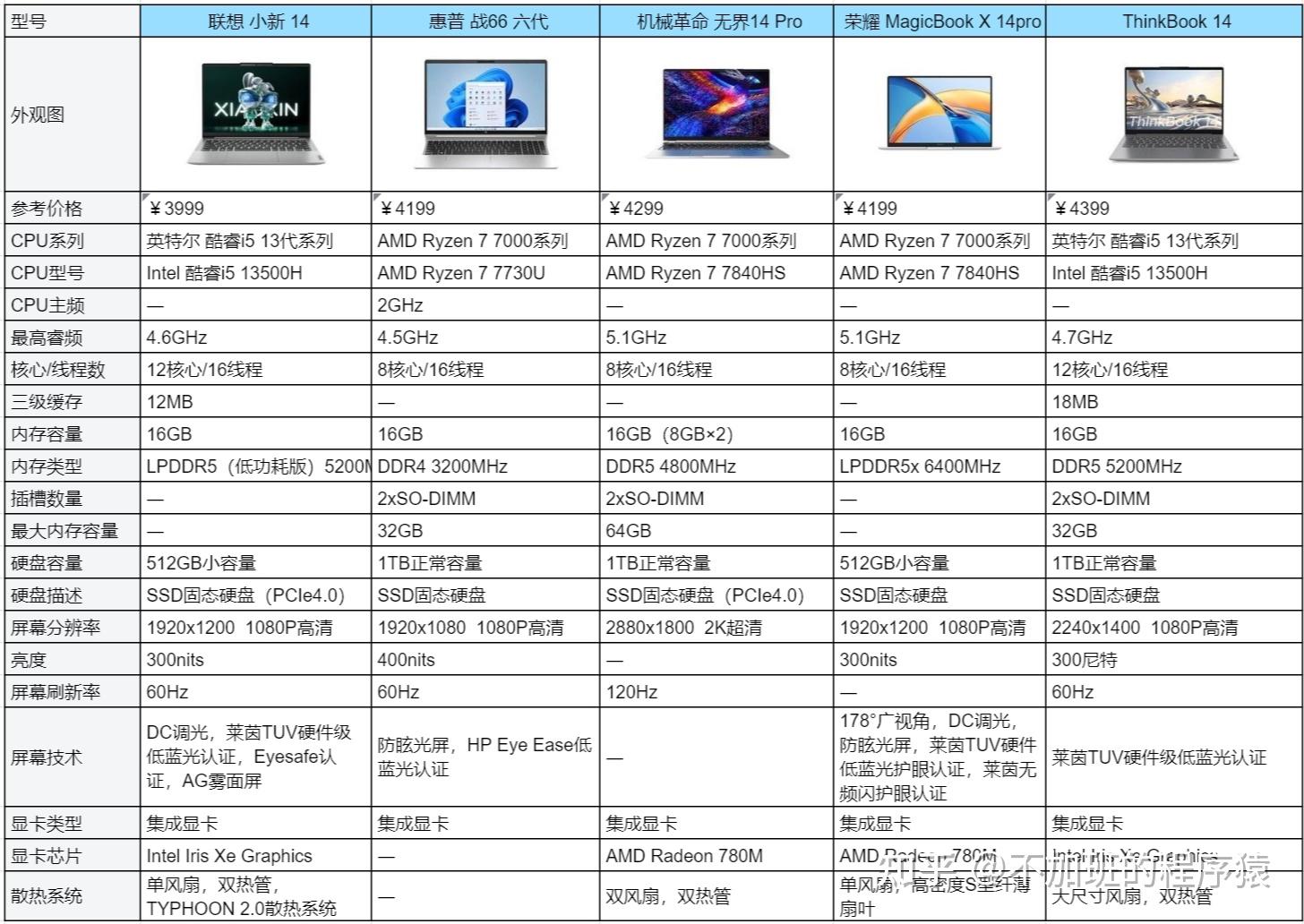
Task: Click the ¥4199 price under 惠普 战66
Action: click(486, 209)
